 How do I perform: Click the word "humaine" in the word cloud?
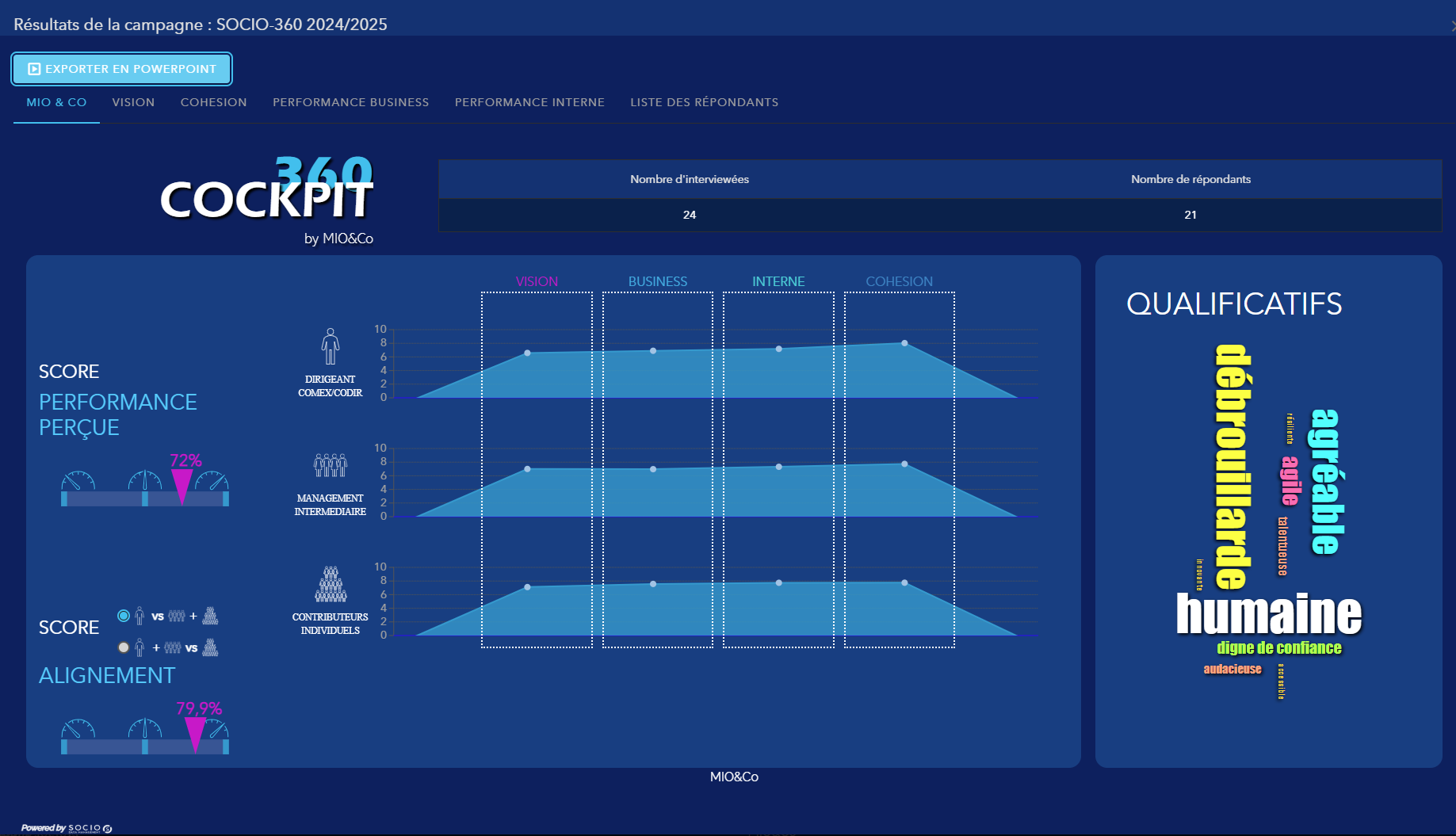pyautogui.click(x=1269, y=614)
